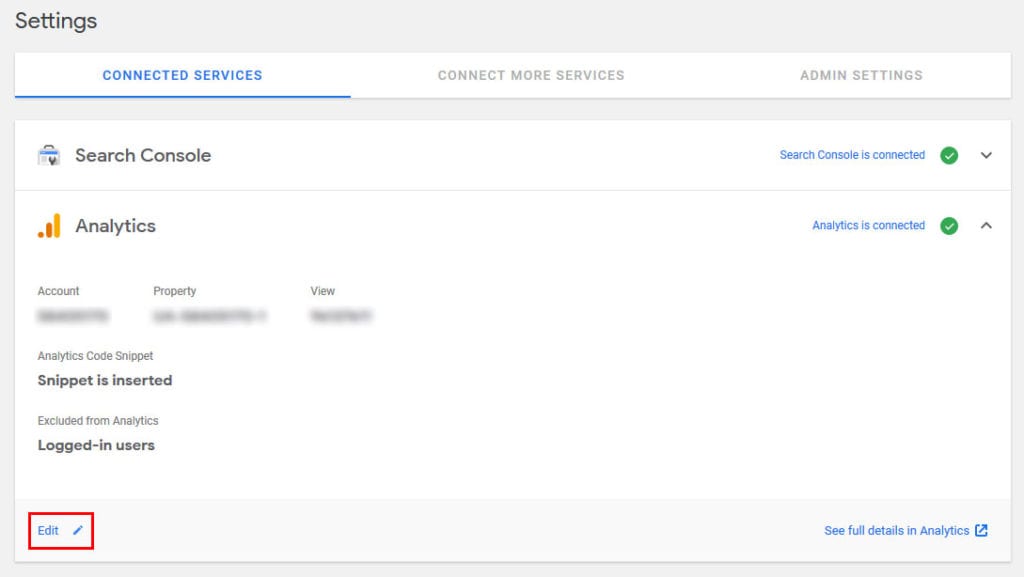This screenshot has height=577, width=1024.
Task: Select the Connected Services tab
Action: [182, 75]
